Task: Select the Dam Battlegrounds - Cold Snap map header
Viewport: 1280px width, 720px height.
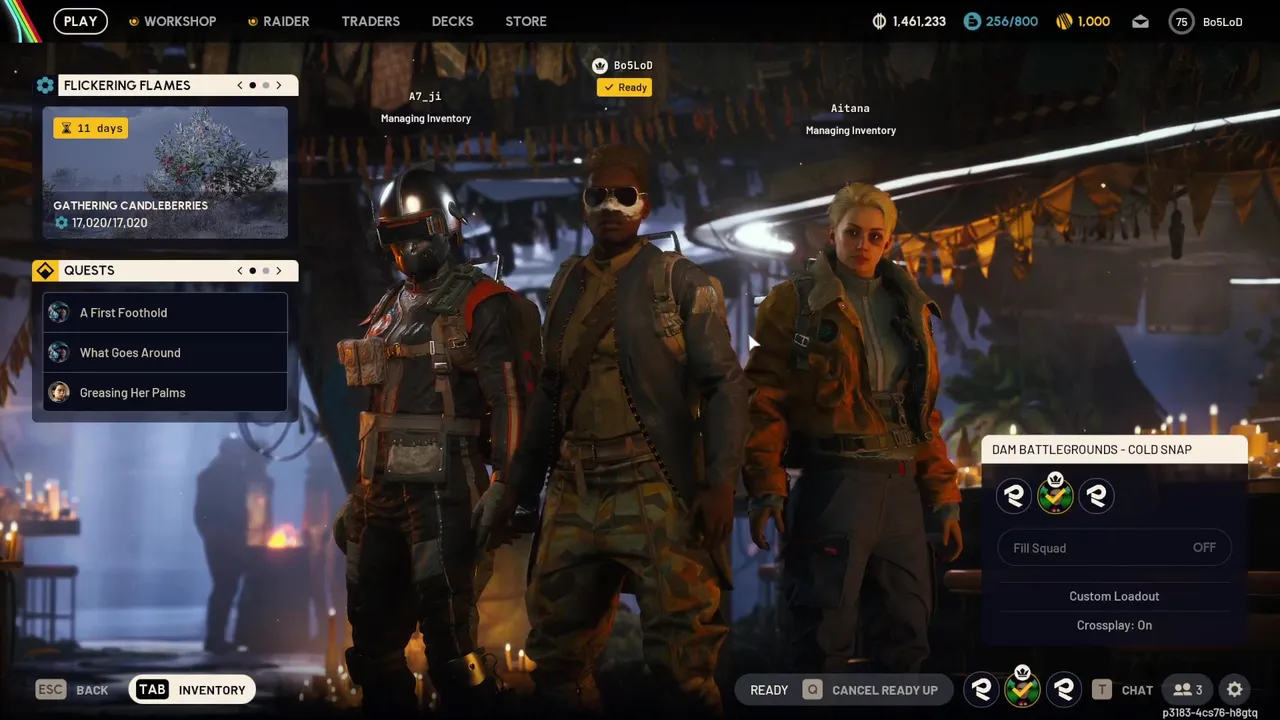Action: tap(1114, 449)
